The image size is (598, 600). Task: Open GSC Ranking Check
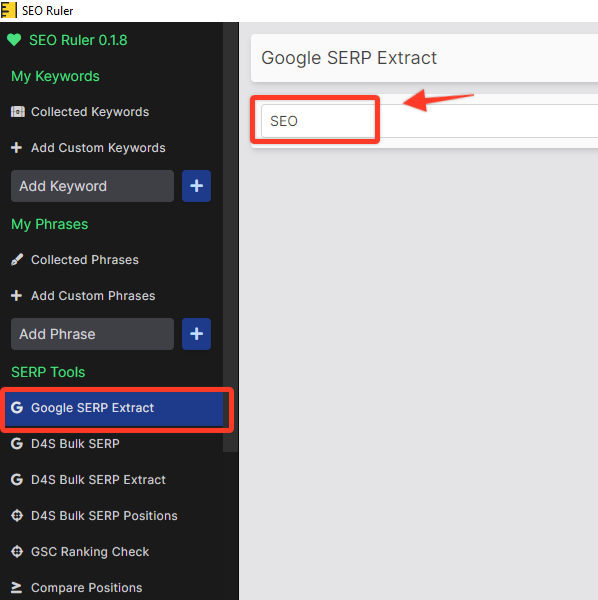coord(90,552)
